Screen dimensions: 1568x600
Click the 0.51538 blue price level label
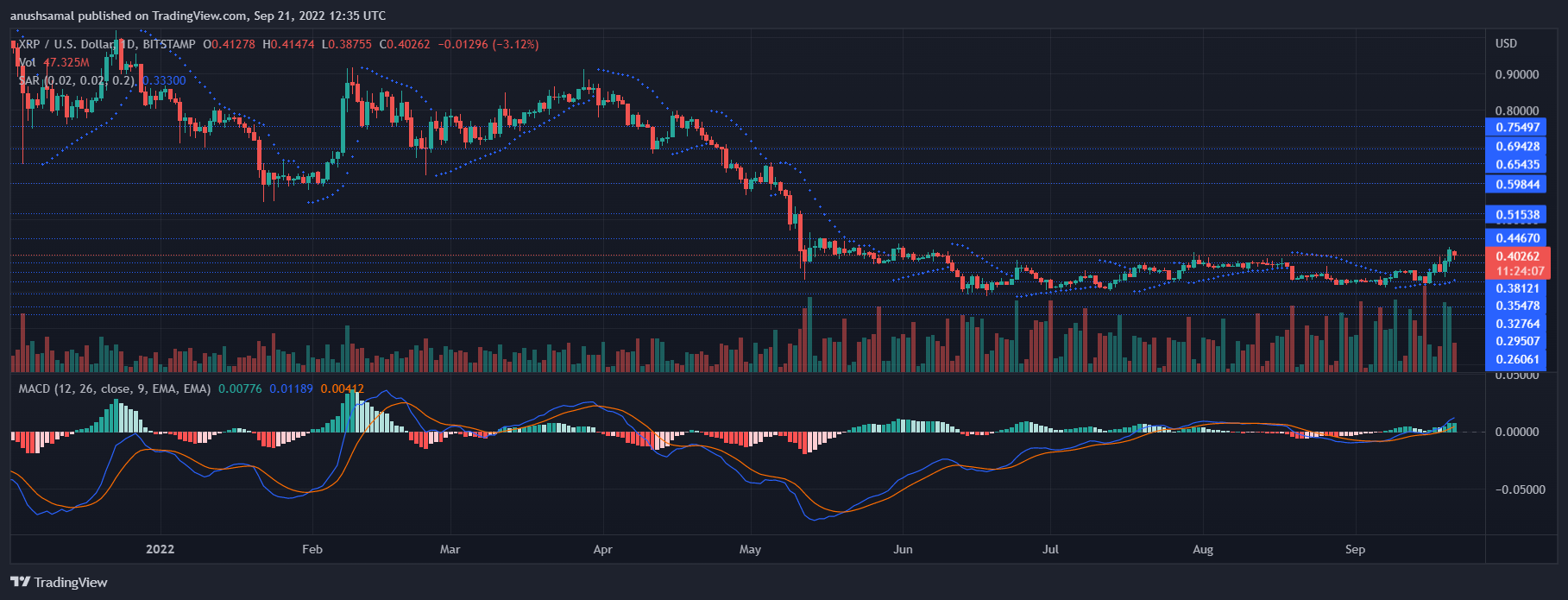point(1517,215)
